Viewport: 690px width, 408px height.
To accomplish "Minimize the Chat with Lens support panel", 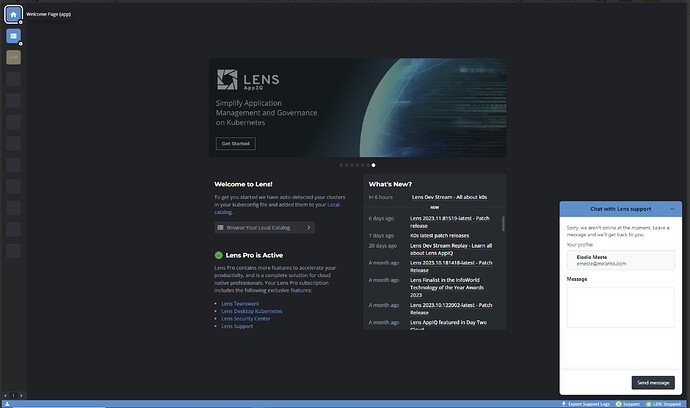I will pos(672,209).
